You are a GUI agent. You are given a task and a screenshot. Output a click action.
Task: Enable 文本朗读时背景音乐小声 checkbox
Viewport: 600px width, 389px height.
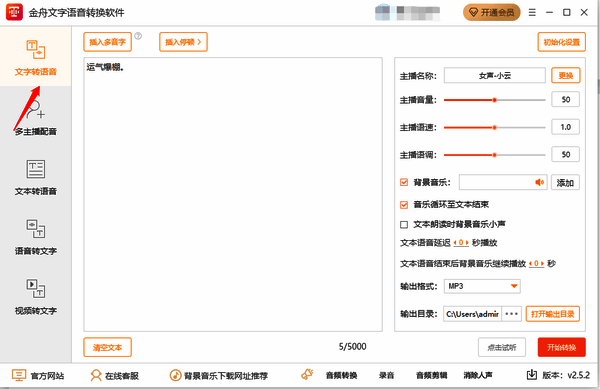point(404,225)
